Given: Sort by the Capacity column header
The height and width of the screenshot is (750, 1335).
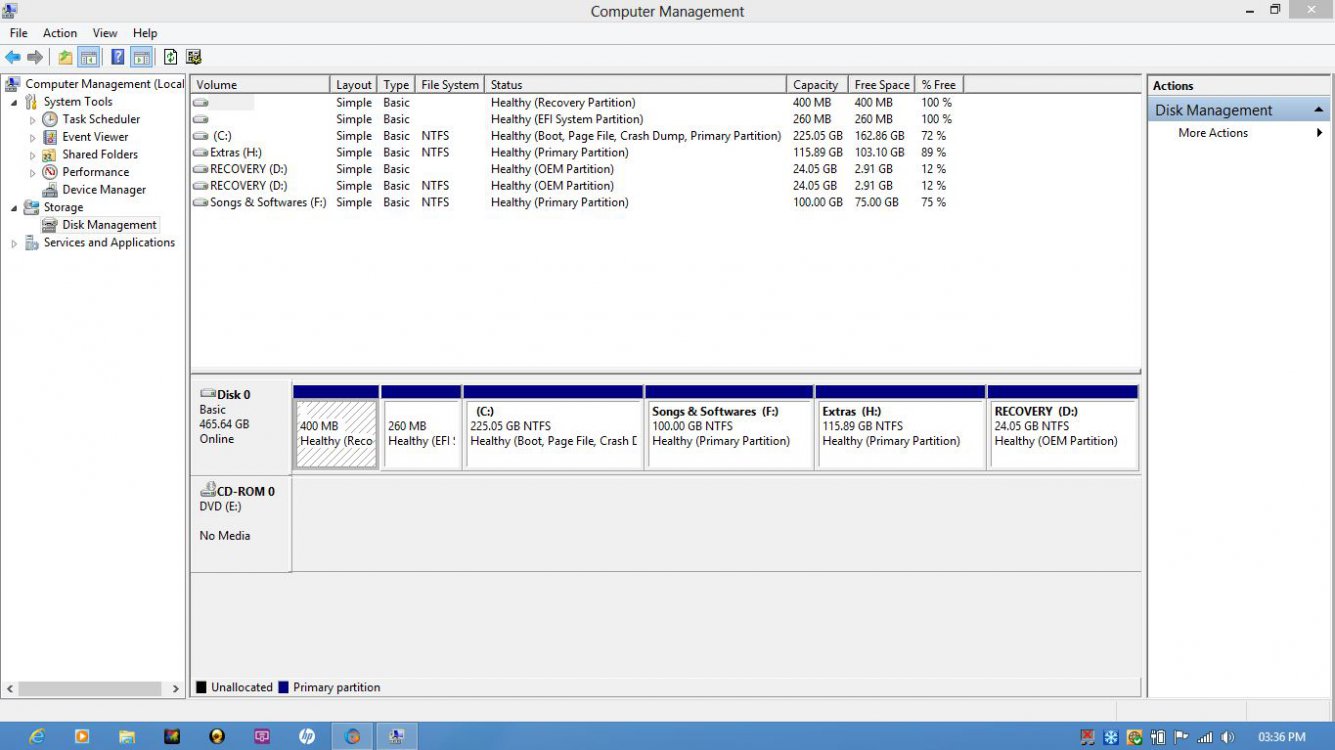Looking at the screenshot, I should tap(817, 85).
